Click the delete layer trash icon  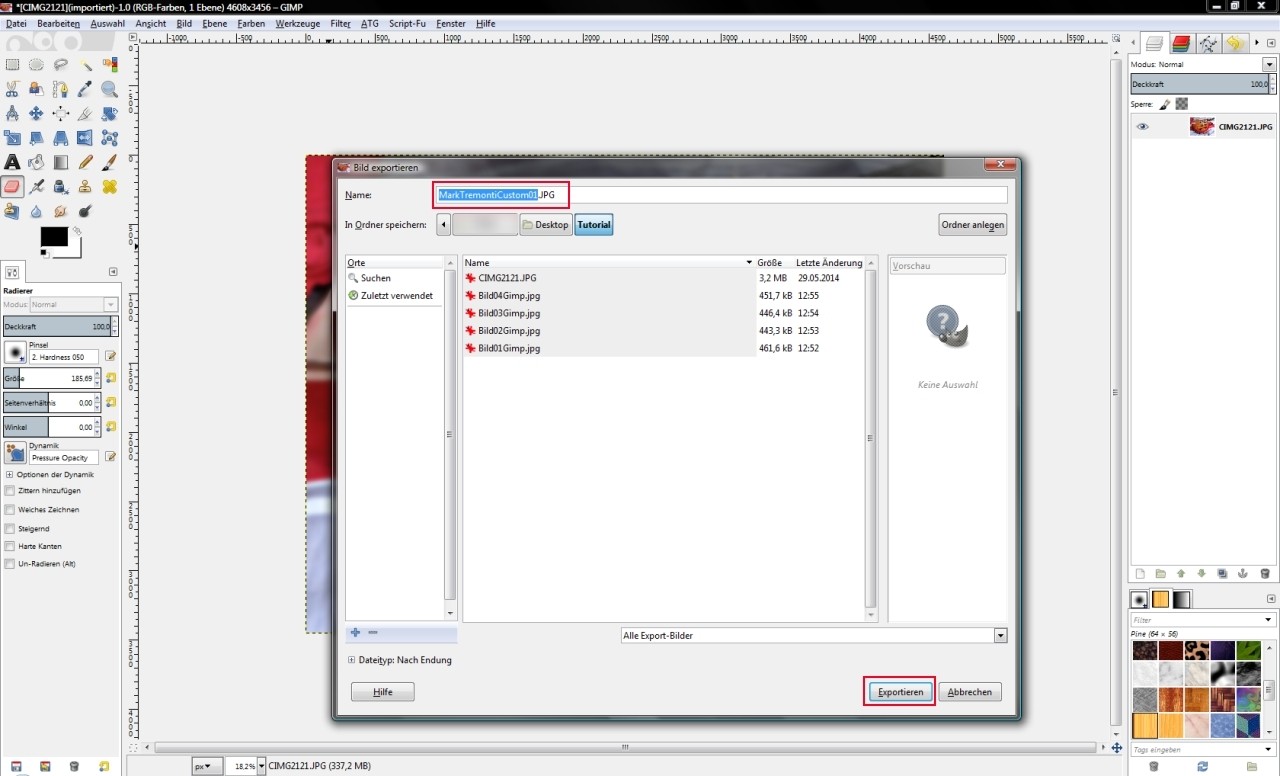pos(1264,574)
